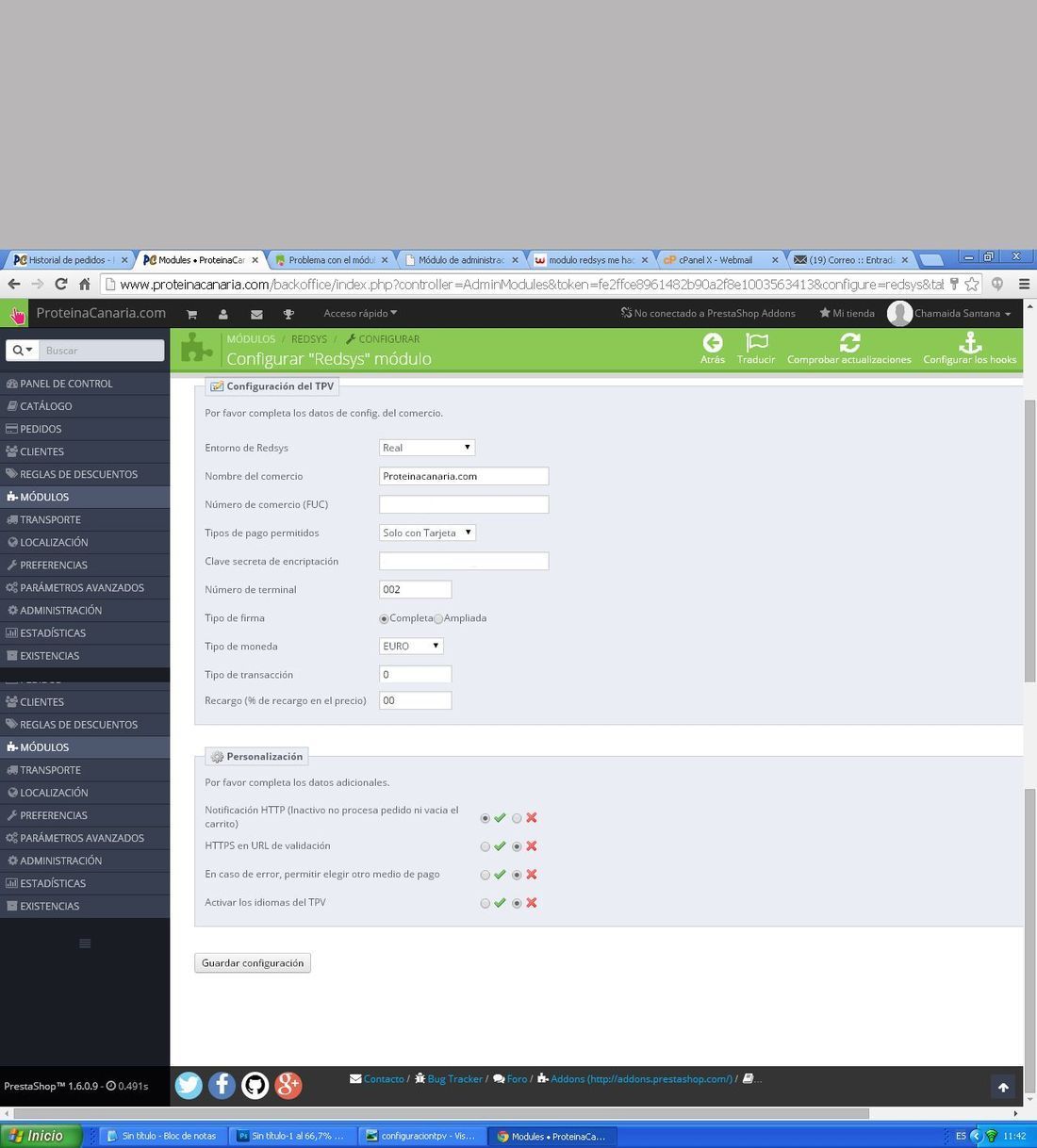The height and width of the screenshot is (1148, 1037).
Task: Open the Facebook social icon in footer
Action: 222,1086
